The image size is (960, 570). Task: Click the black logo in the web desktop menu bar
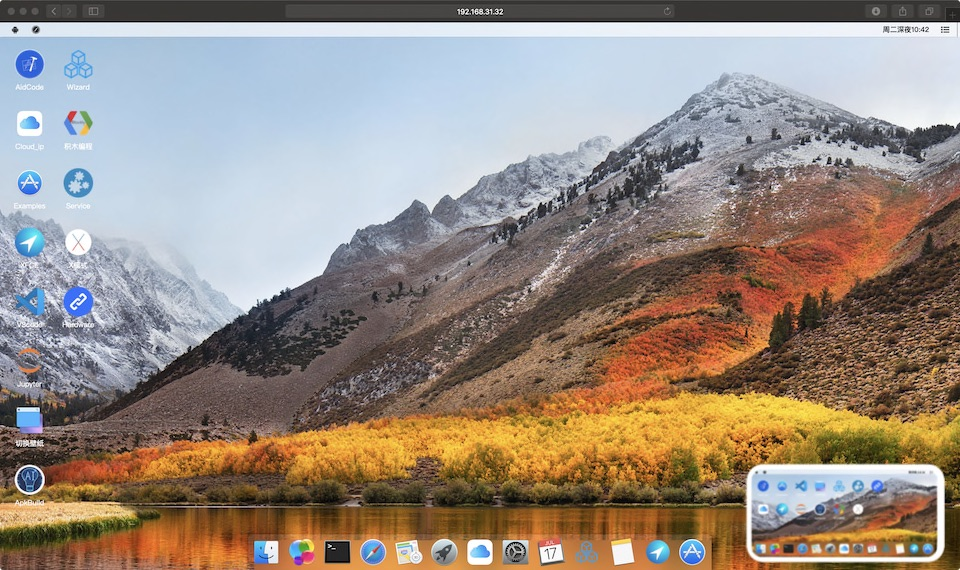tap(15, 29)
